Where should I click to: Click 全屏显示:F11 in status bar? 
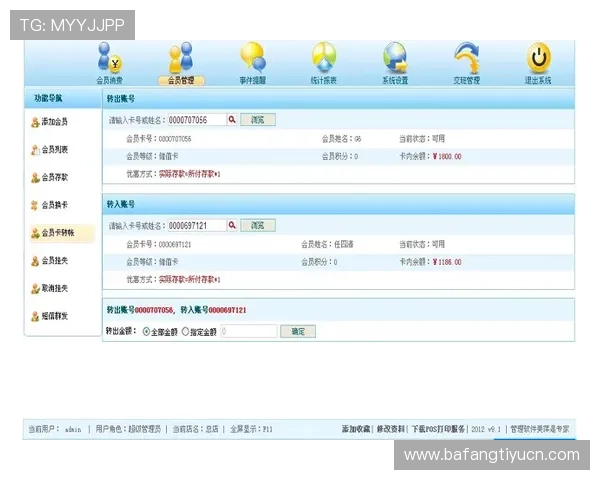pyautogui.click(x=251, y=429)
